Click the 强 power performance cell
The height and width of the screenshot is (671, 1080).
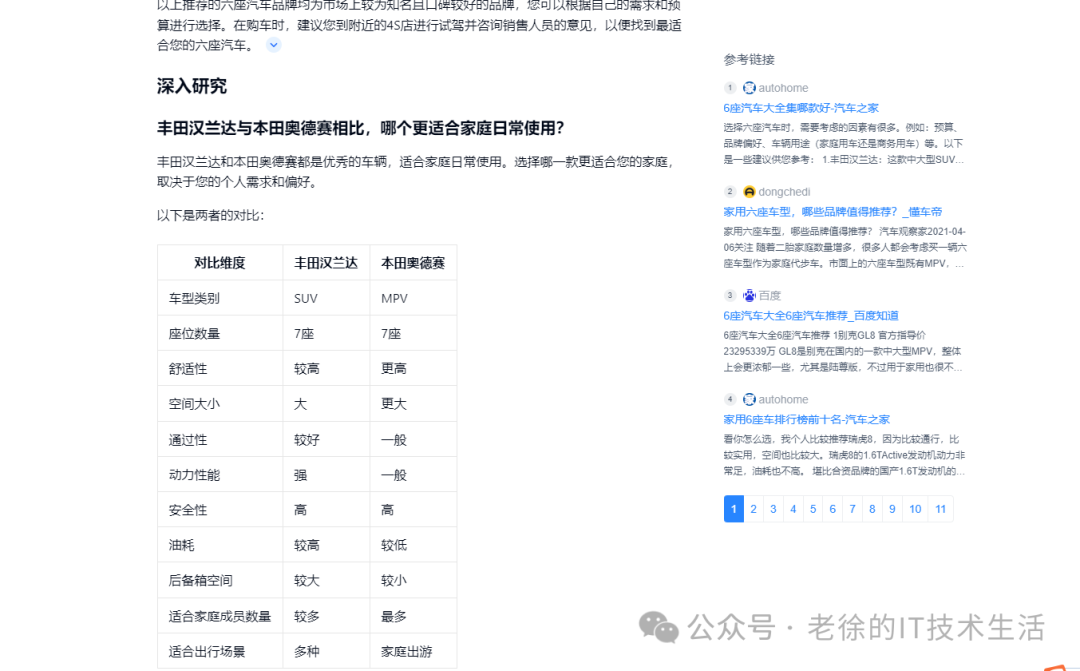(300, 475)
